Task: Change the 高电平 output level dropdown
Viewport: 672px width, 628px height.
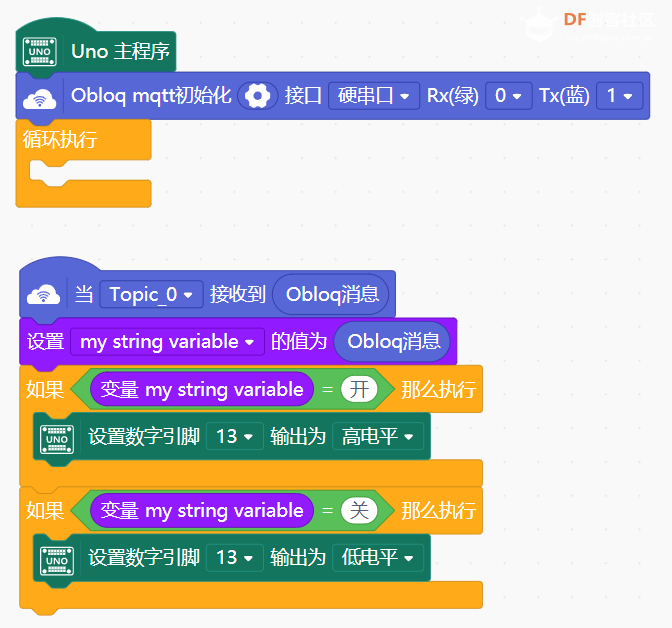Action: point(378,437)
